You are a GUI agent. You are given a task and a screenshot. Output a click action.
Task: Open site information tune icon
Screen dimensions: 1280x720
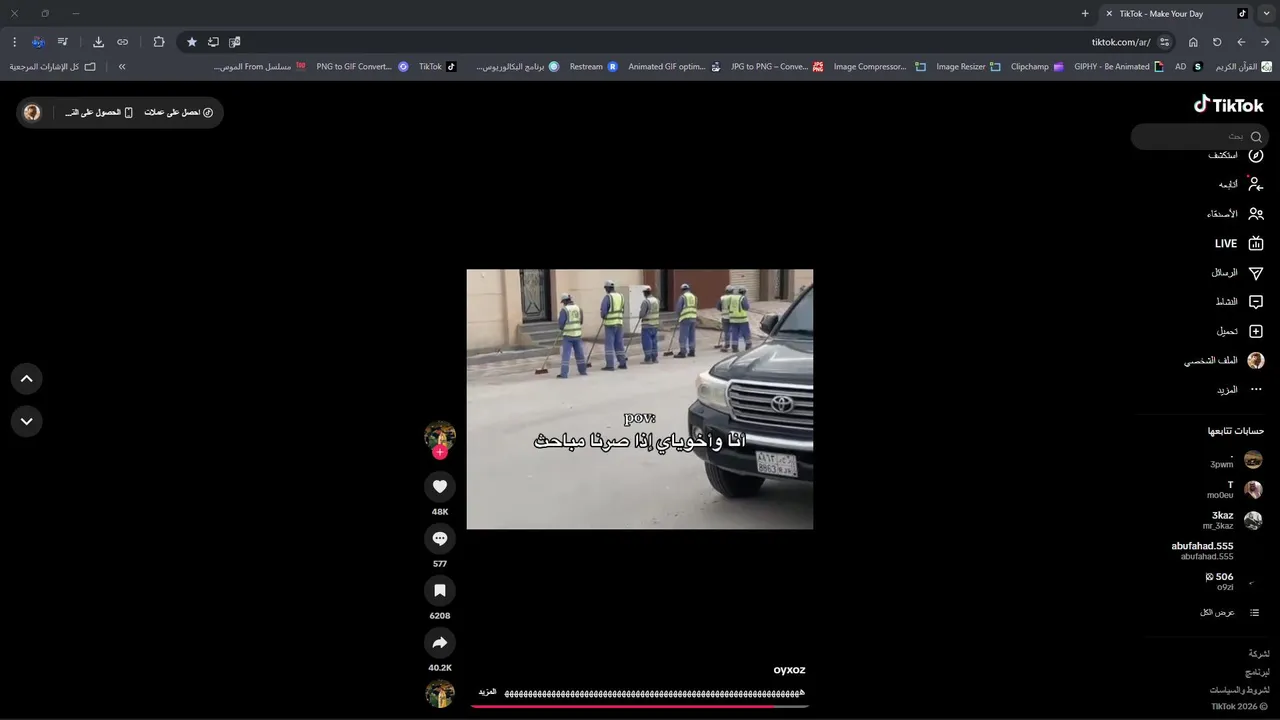coord(1164,42)
